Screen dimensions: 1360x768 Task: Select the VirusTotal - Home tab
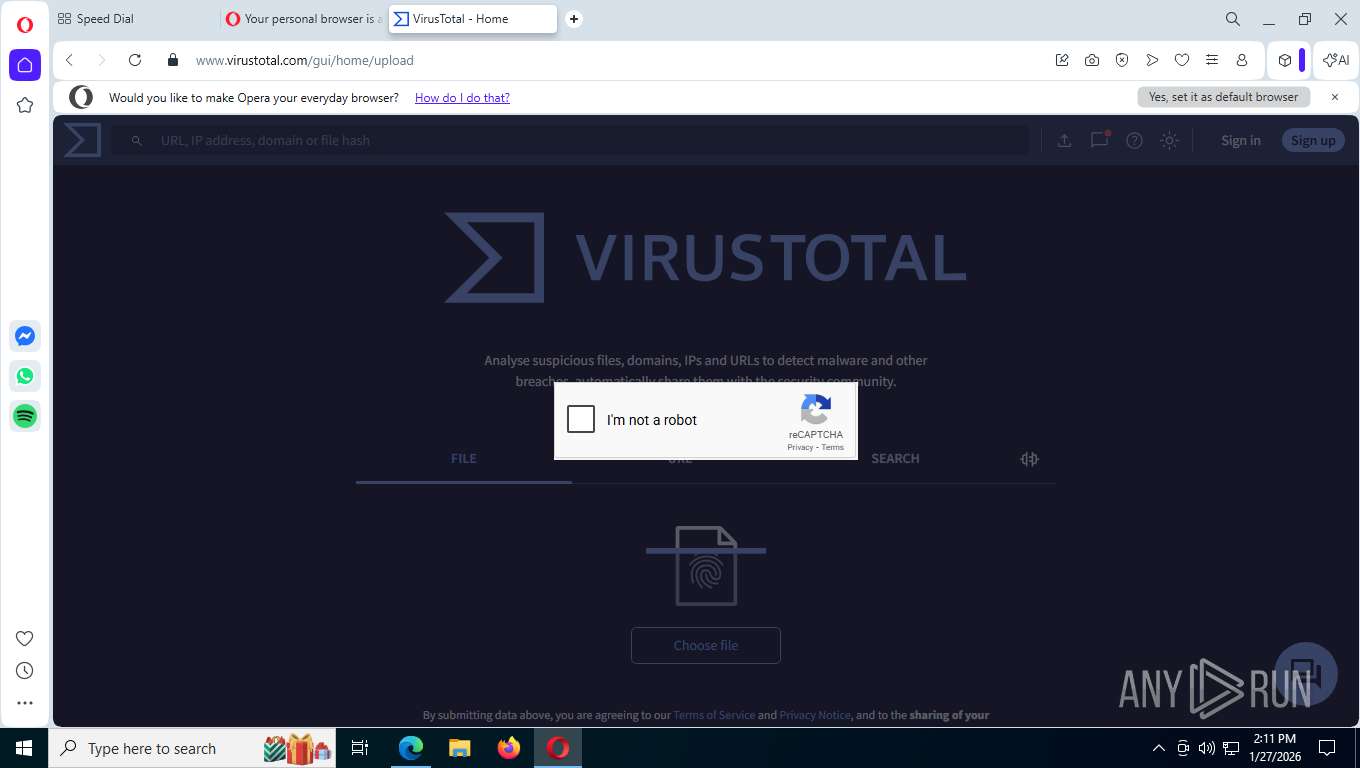tap(473, 19)
